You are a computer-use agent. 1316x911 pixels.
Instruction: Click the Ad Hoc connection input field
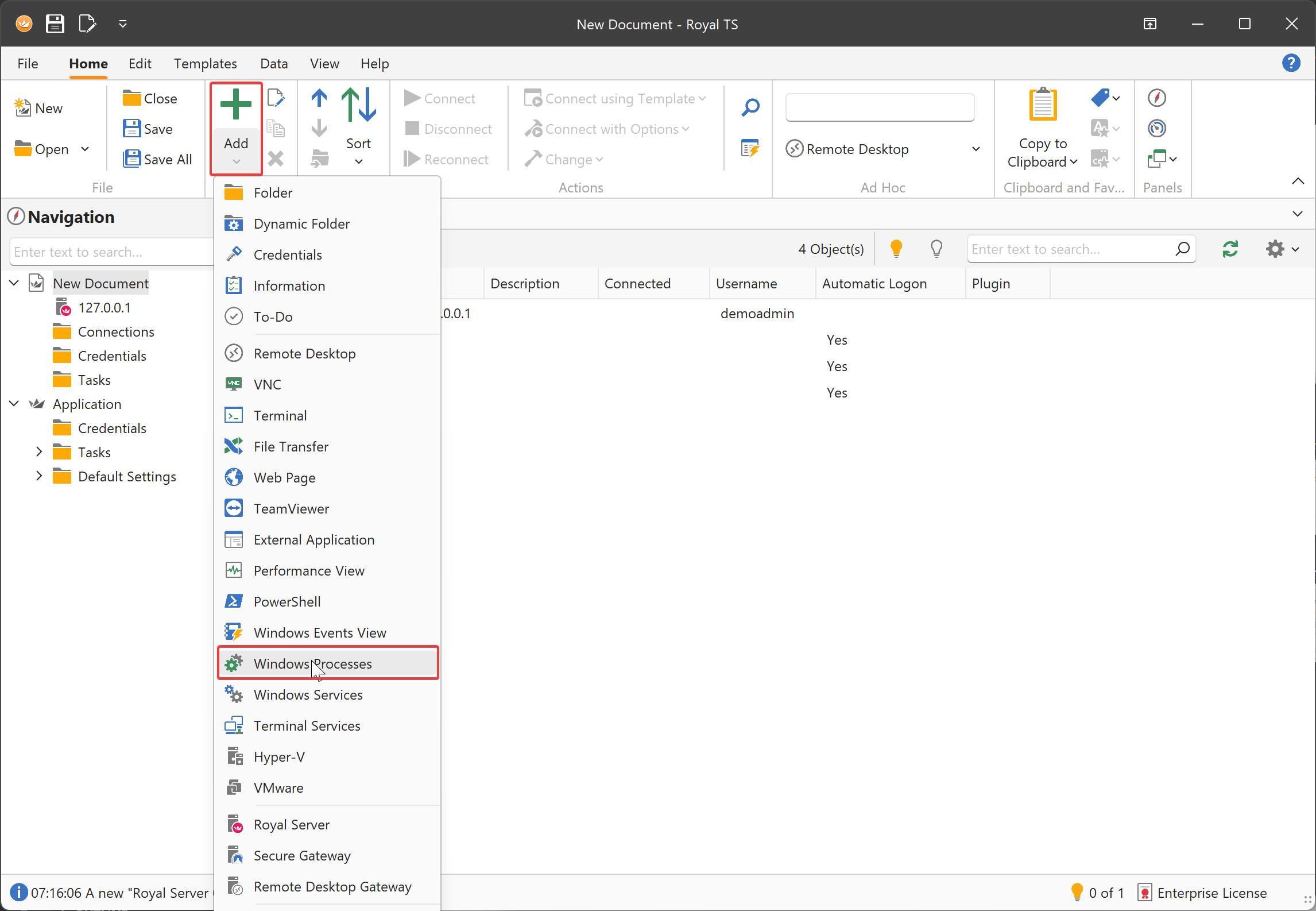879,107
